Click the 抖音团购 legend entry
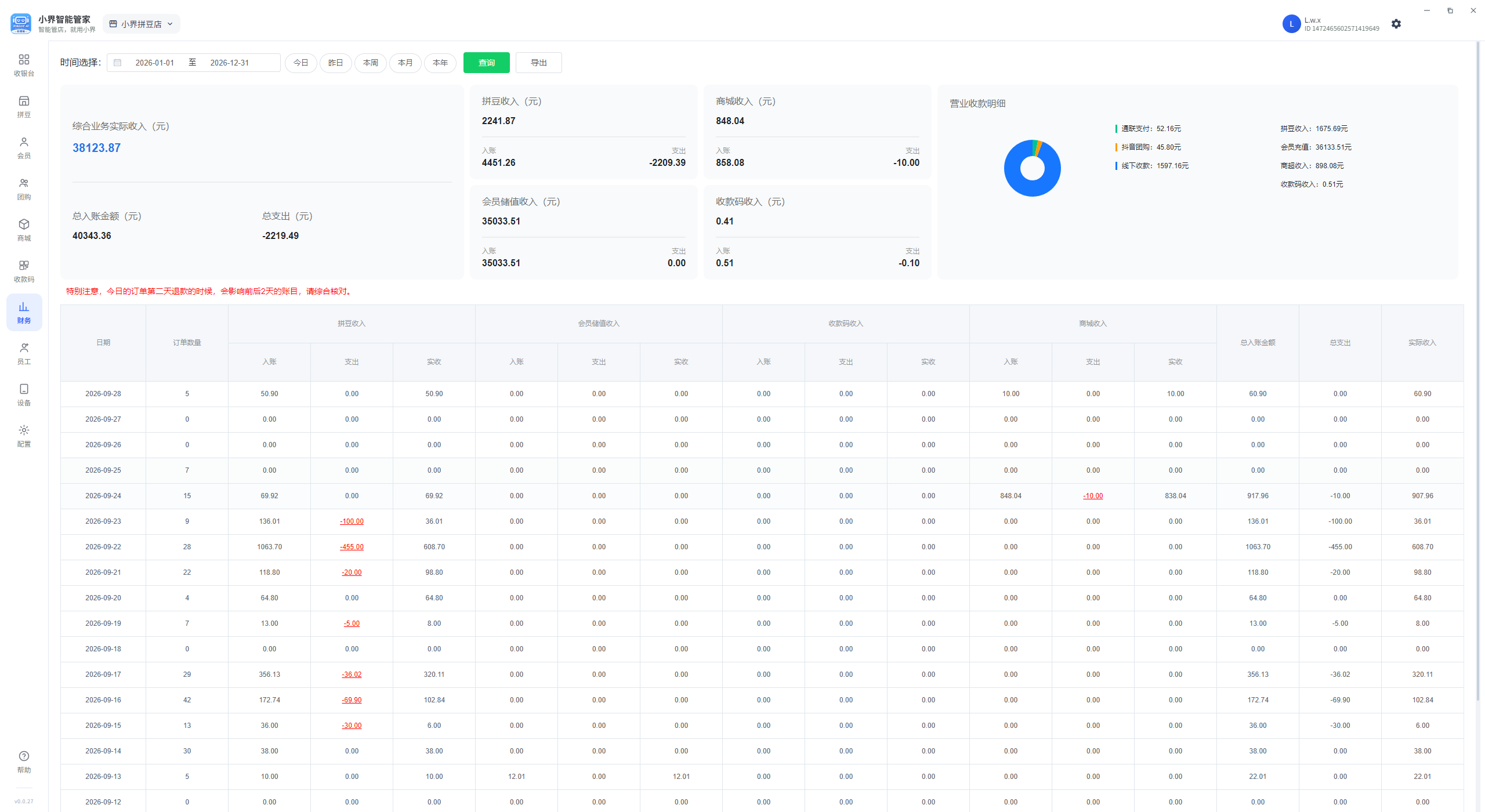Screen dimensions: 1485x812 pos(1148,147)
